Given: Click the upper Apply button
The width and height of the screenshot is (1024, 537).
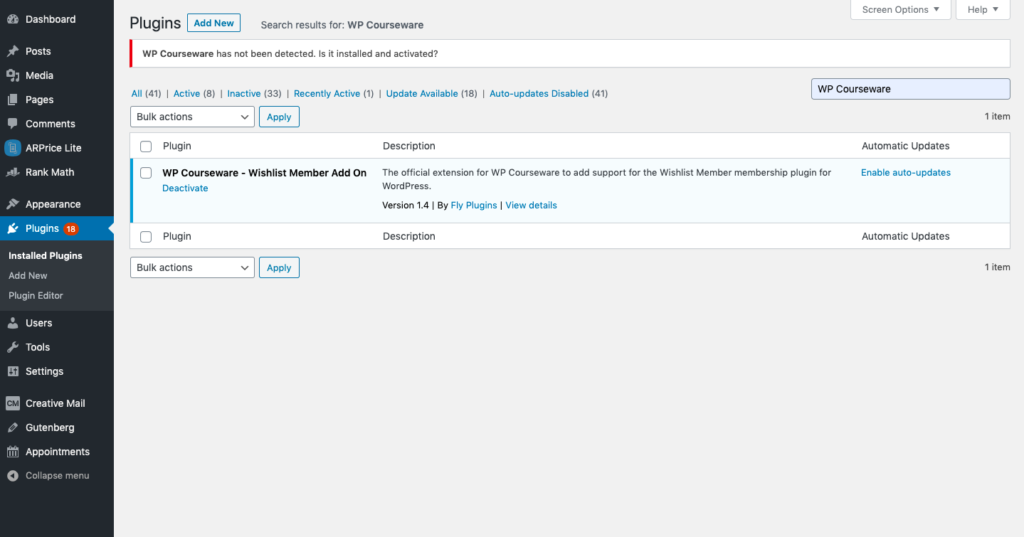Looking at the screenshot, I should click(279, 117).
